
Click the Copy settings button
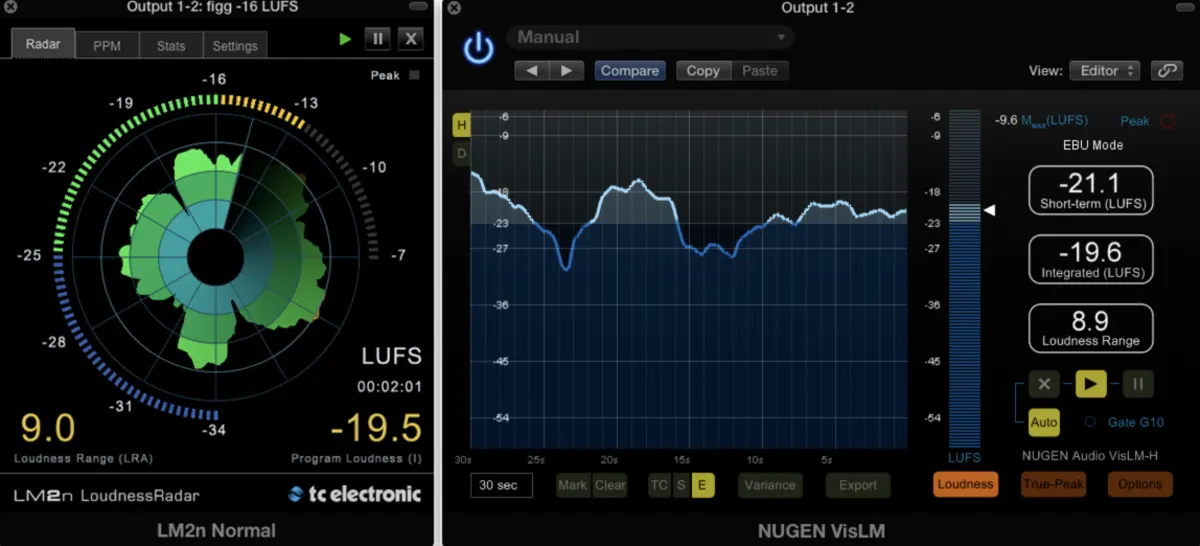coord(703,71)
